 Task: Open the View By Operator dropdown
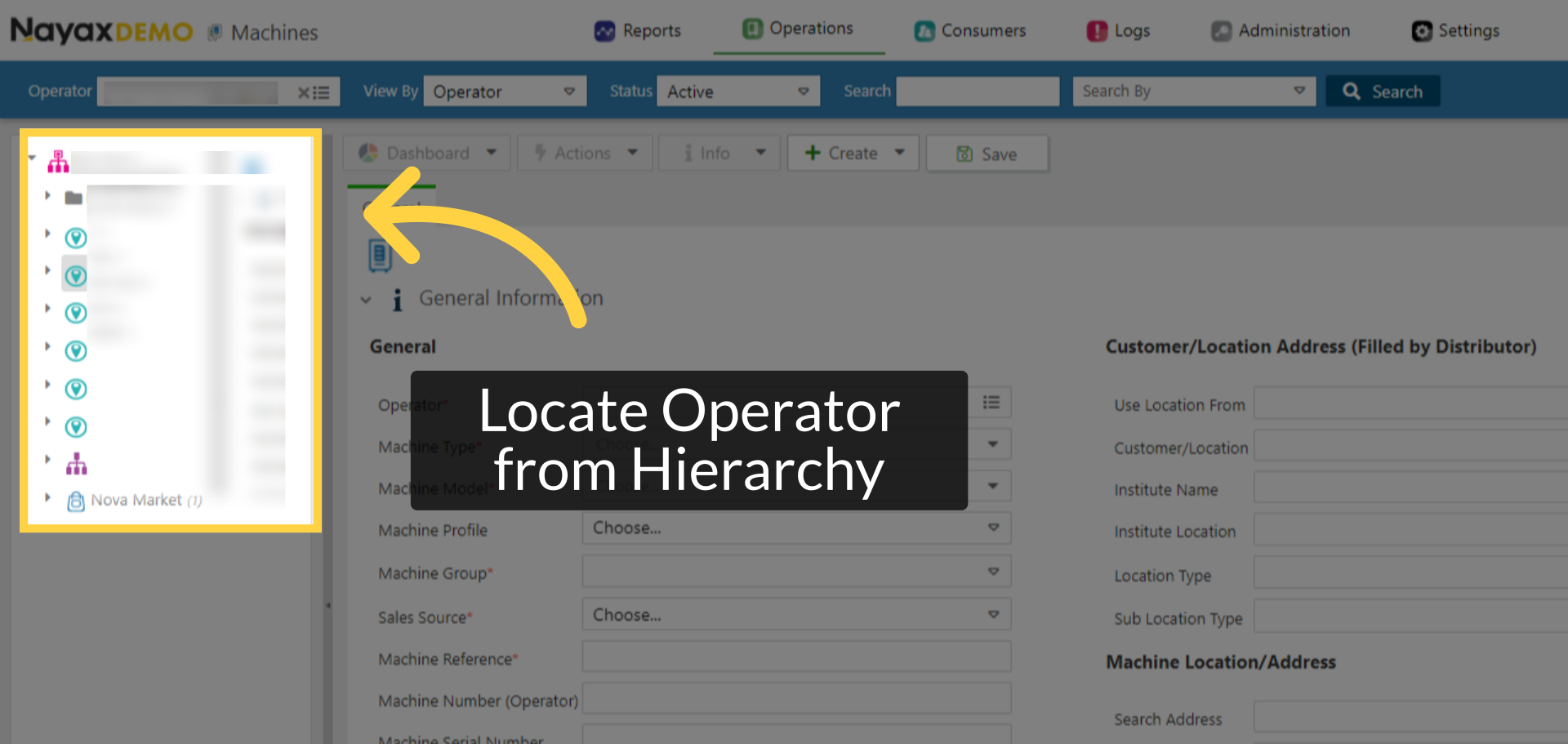click(x=505, y=91)
